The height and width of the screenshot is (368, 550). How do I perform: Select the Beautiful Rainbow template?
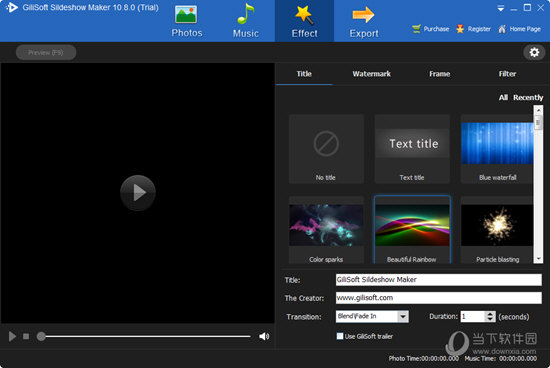(412, 230)
